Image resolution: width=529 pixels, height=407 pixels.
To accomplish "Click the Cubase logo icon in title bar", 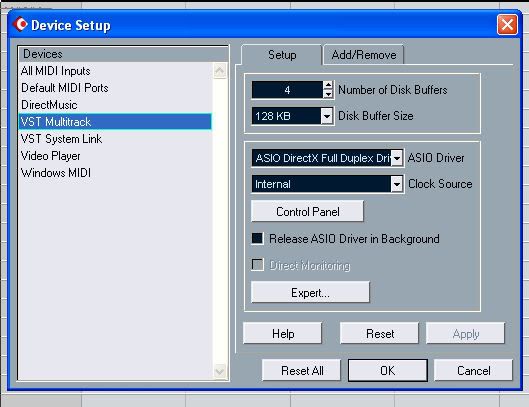I will pyautogui.click(x=21, y=25).
